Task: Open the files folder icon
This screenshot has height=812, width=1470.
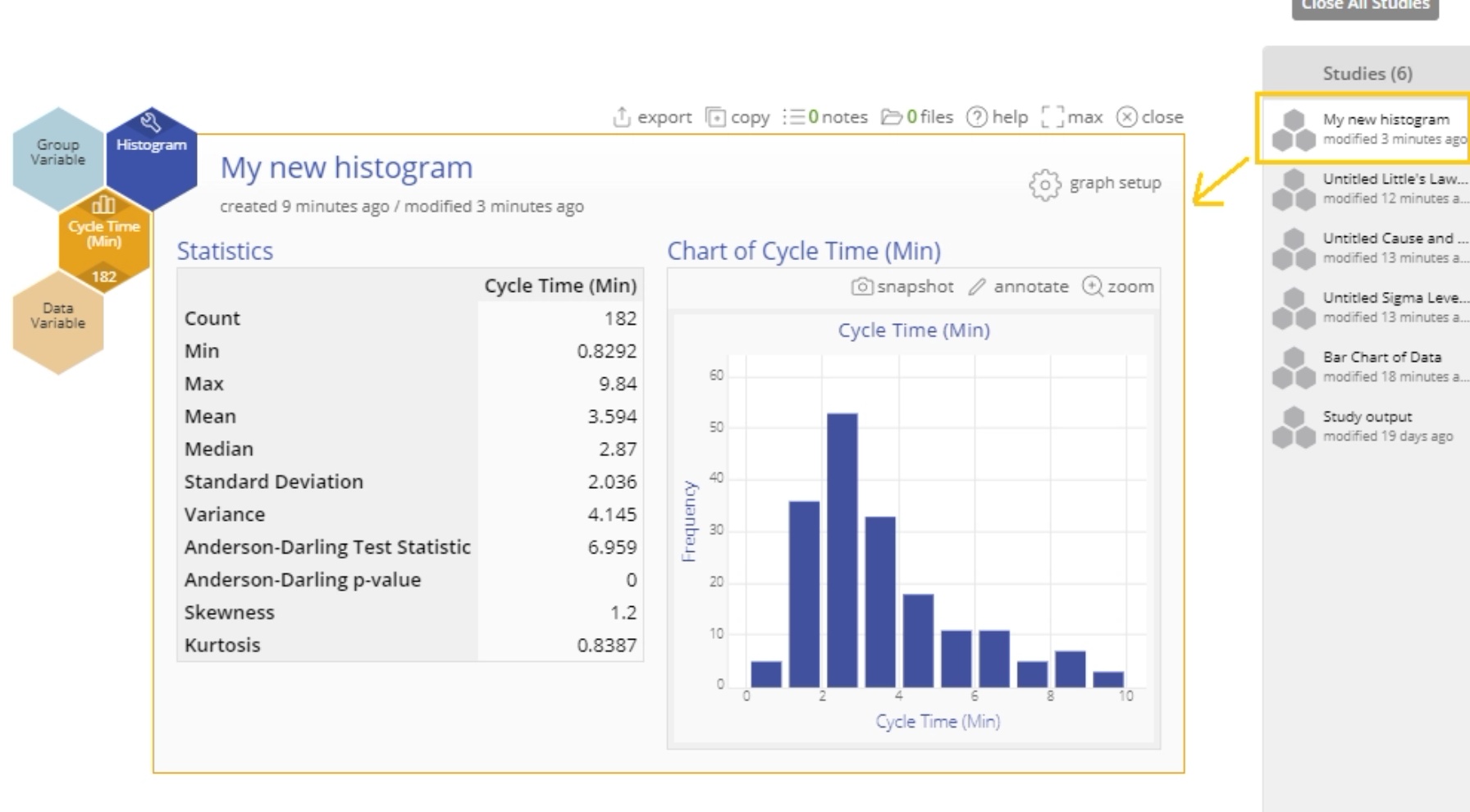Action: (892, 117)
